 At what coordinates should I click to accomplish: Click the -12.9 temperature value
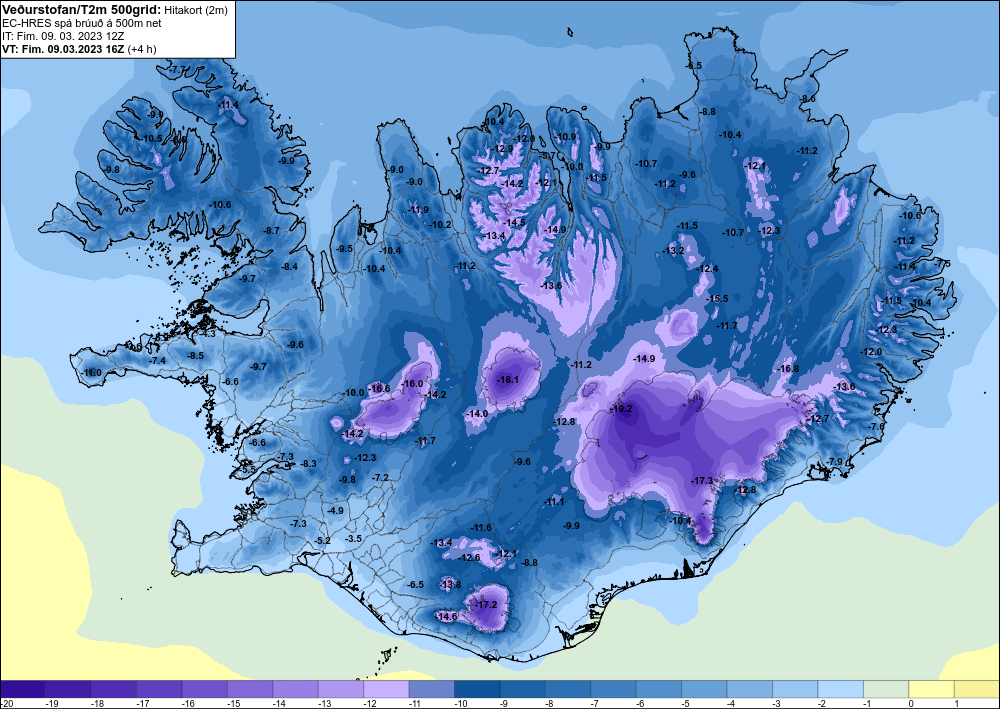pos(503,149)
